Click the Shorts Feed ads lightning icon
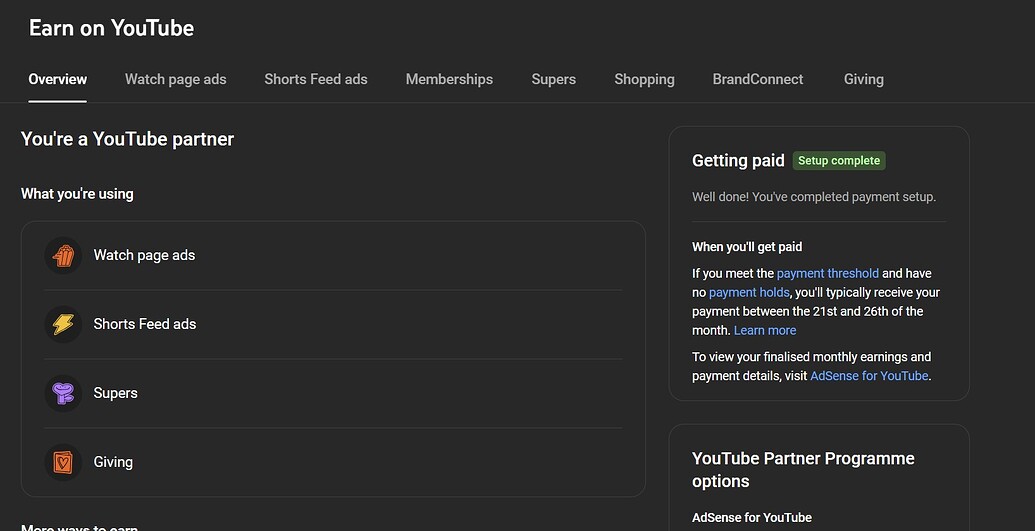The image size is (1035, 531). click(63, 324)
